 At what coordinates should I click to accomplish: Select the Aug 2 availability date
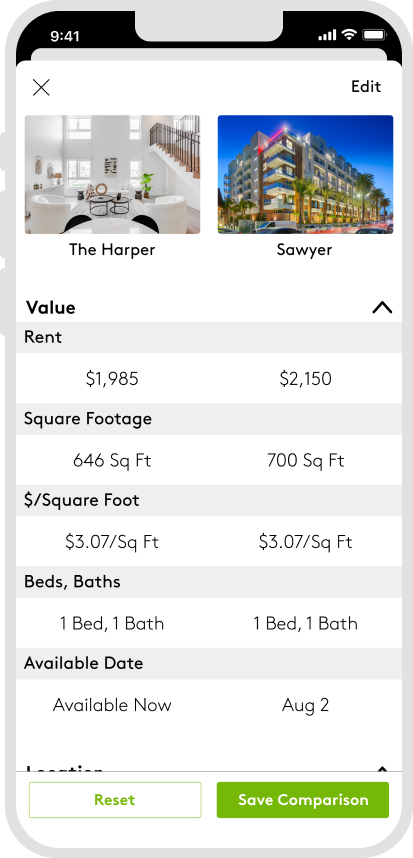(x=305, y=705)
